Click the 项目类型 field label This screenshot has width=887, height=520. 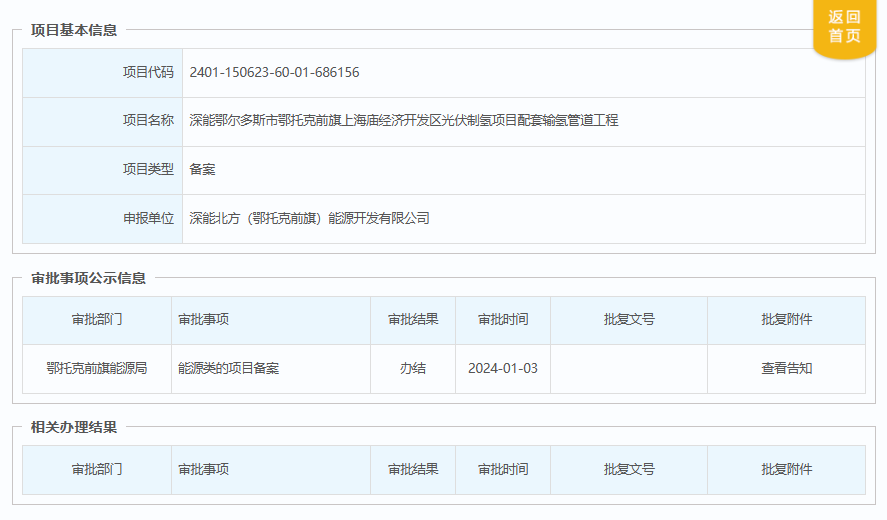[x=148, y=169]
